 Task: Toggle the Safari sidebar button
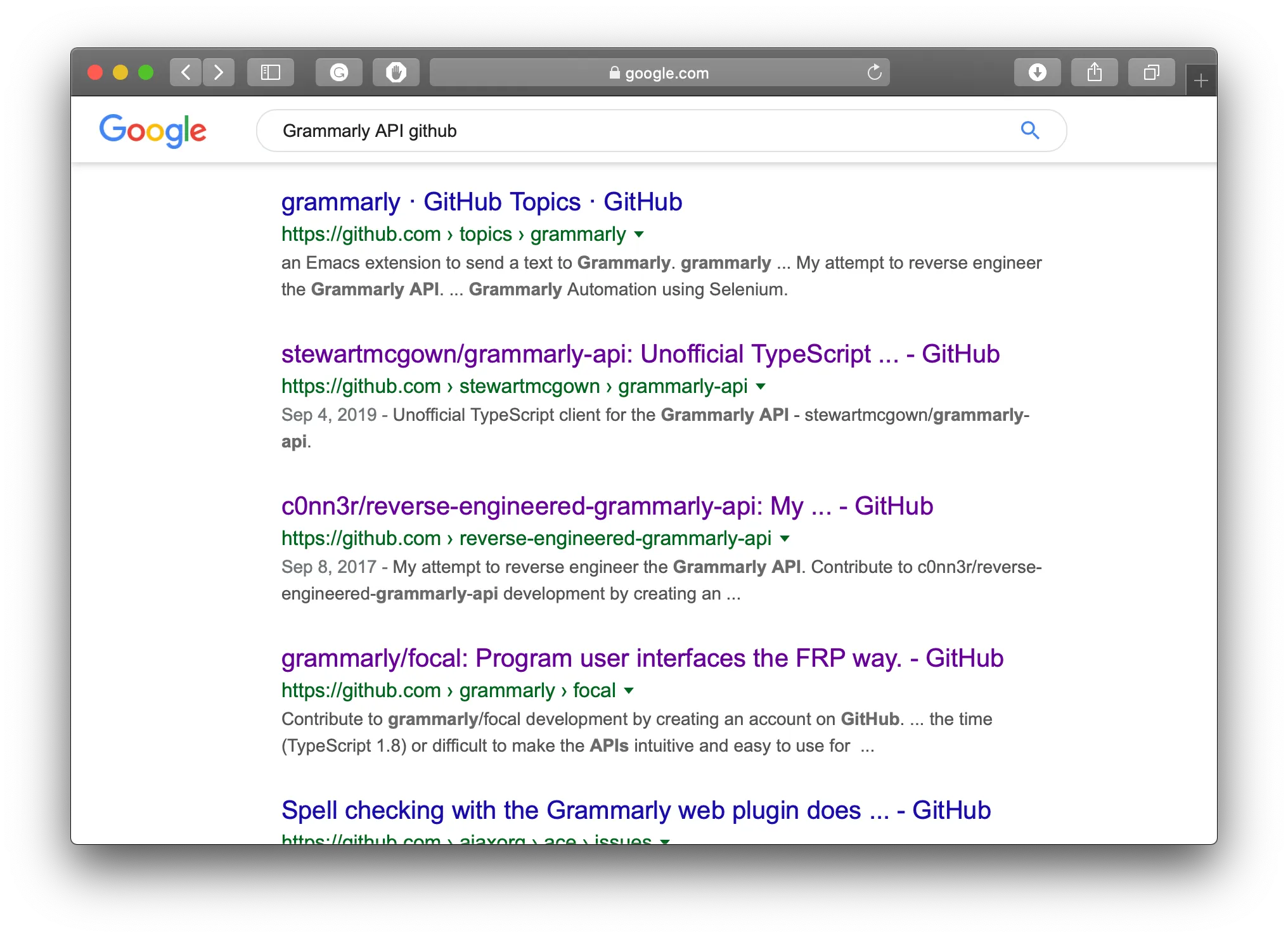pyautogui.click(x=271, y=72)
